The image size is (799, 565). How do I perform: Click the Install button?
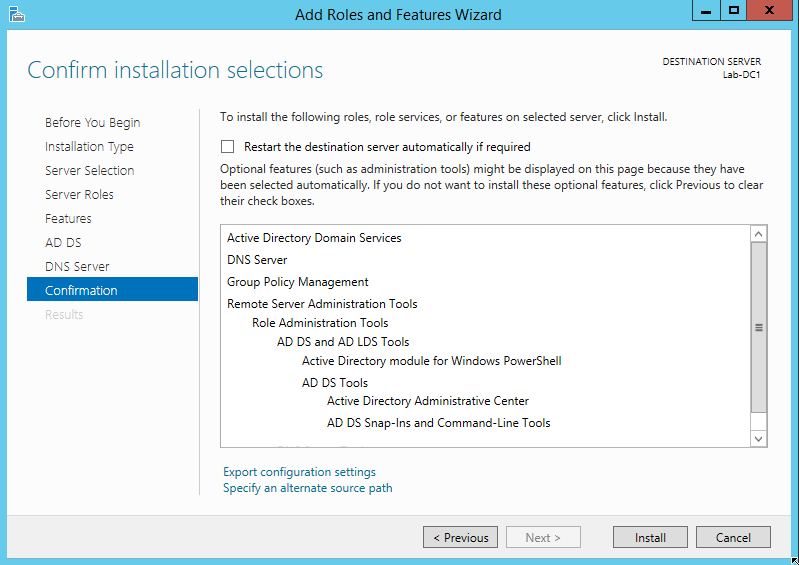pyautogui.click(x=650, y=538)
